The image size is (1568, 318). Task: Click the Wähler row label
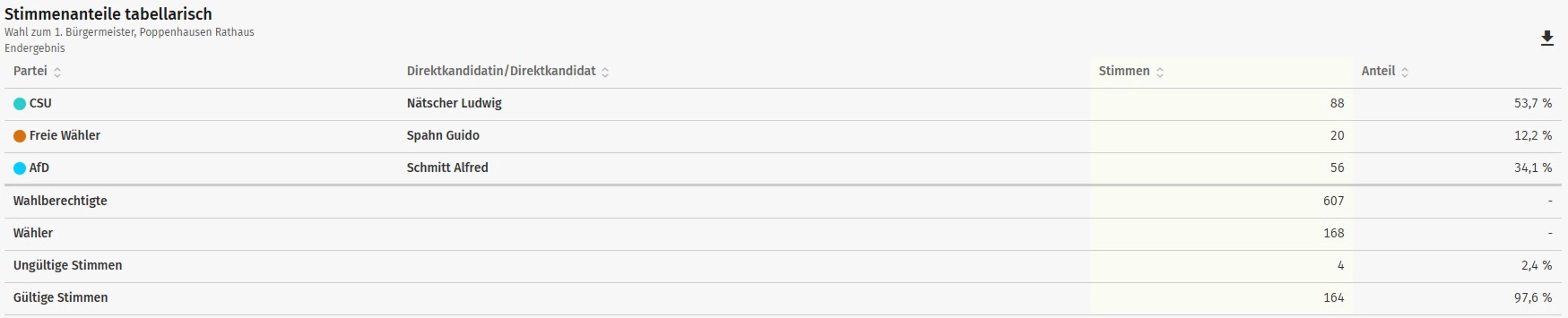click(33, 233)
